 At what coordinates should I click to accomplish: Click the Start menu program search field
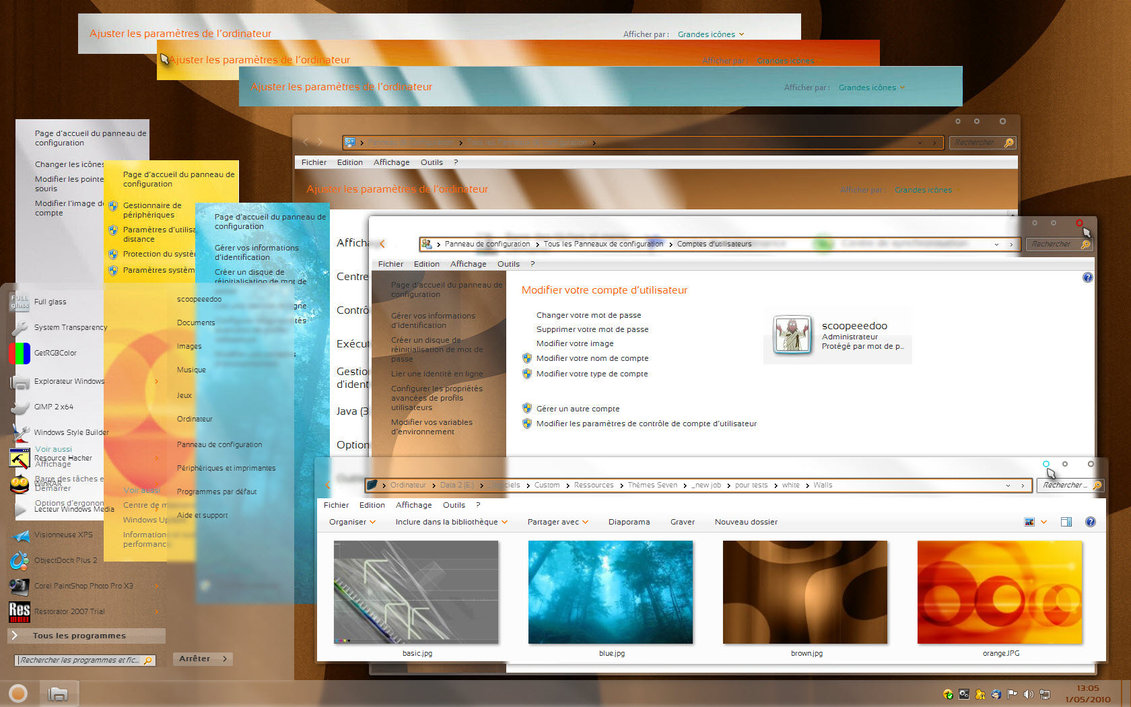coord(80,660)
